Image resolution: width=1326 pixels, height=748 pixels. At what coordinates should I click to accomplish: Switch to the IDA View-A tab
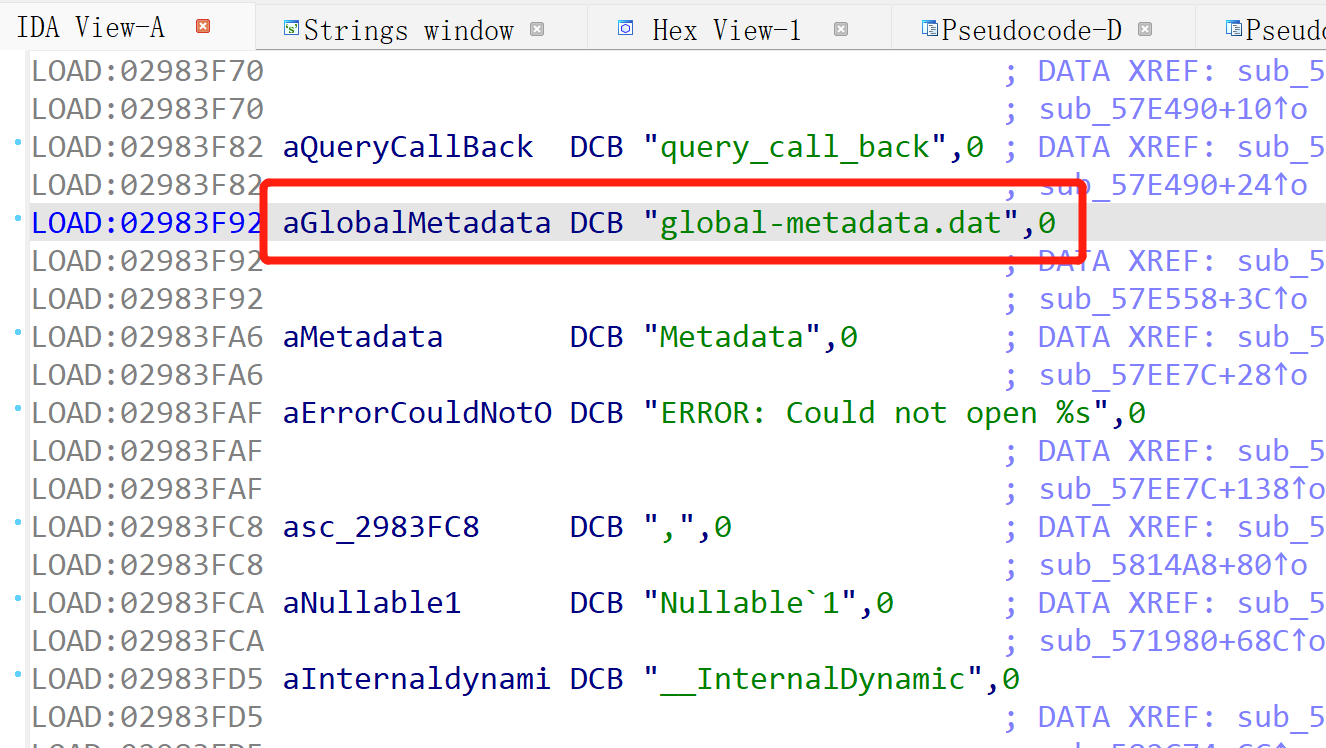click(x=90, y=27)
